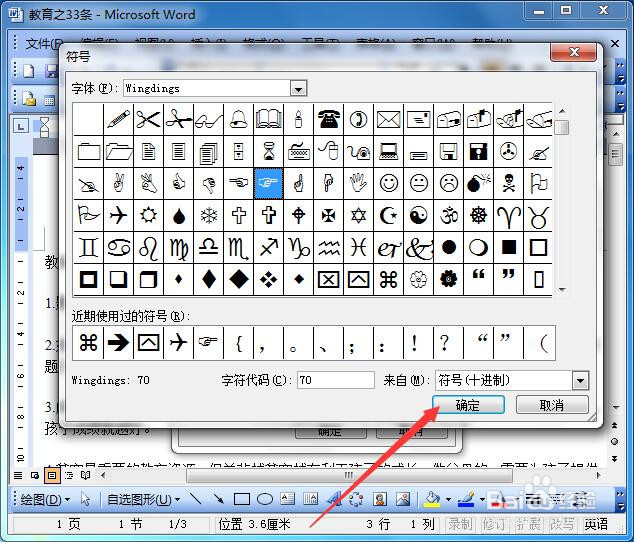Select the four-diamond cluster symbol
The image size is (634, 542).
coord(268,279)
